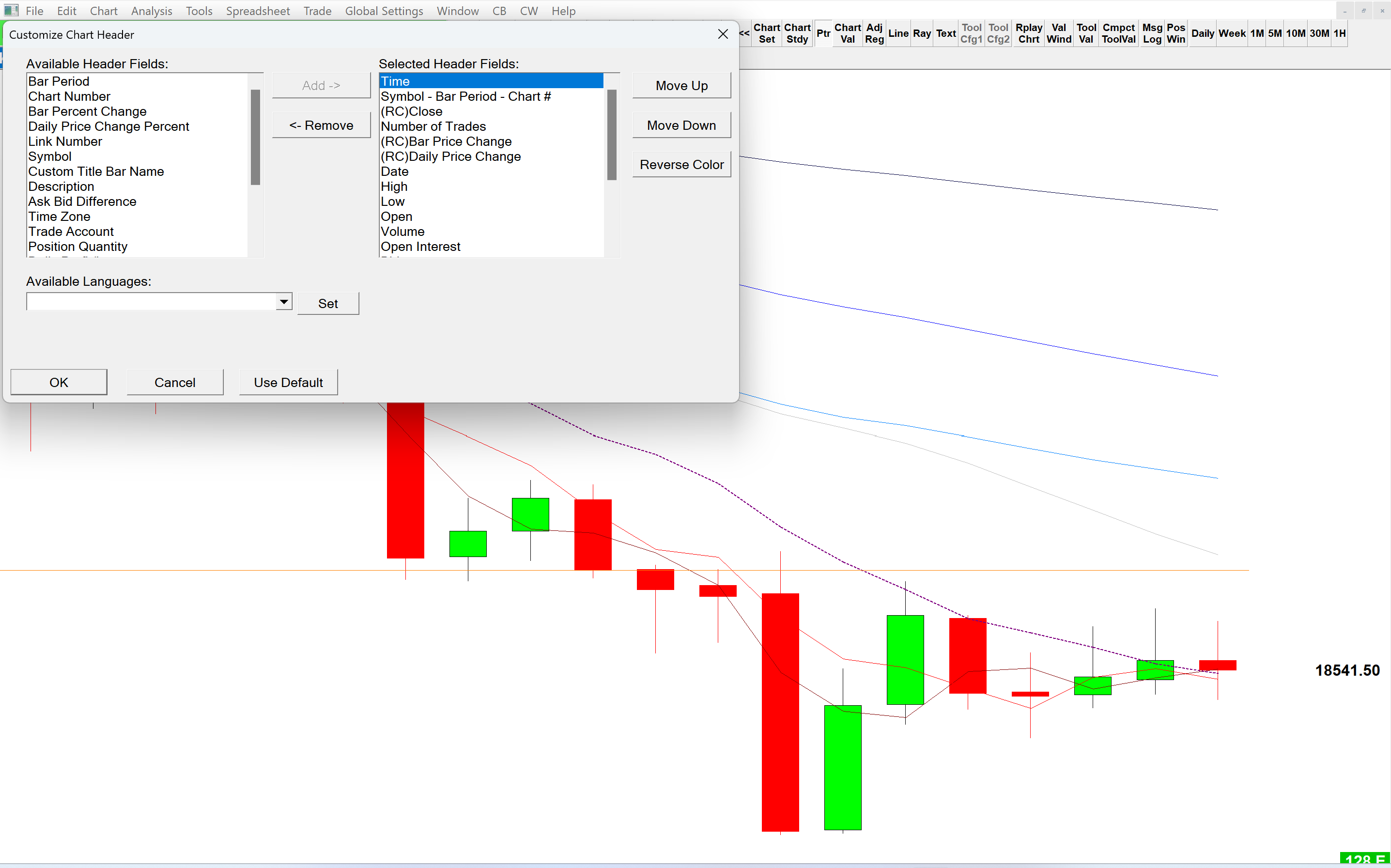Click the Available Header Fields scrollbar
Screen dimensions: 1391x868
[255, 138]
